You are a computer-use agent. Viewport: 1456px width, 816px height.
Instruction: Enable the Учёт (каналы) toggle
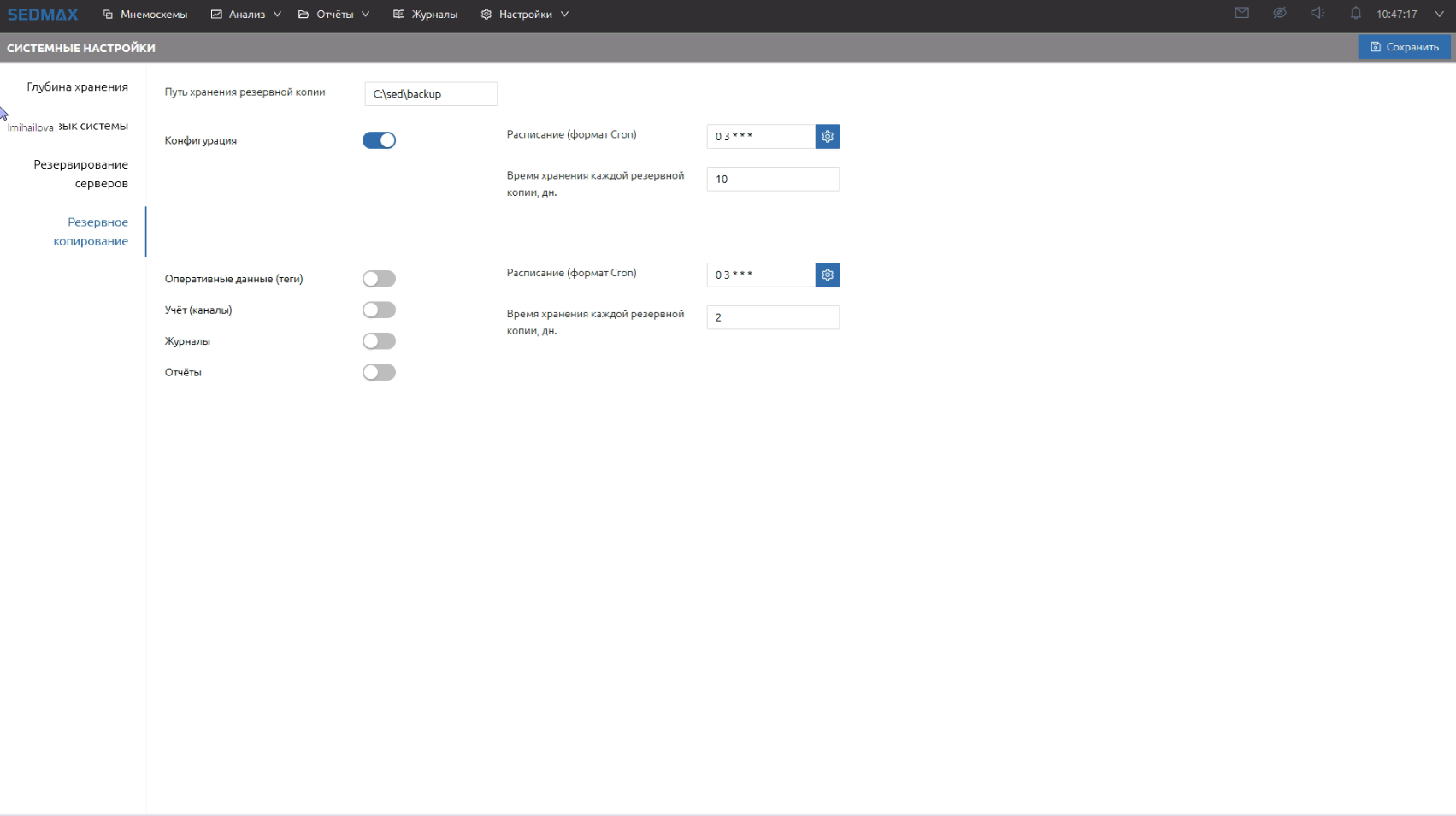379,310
